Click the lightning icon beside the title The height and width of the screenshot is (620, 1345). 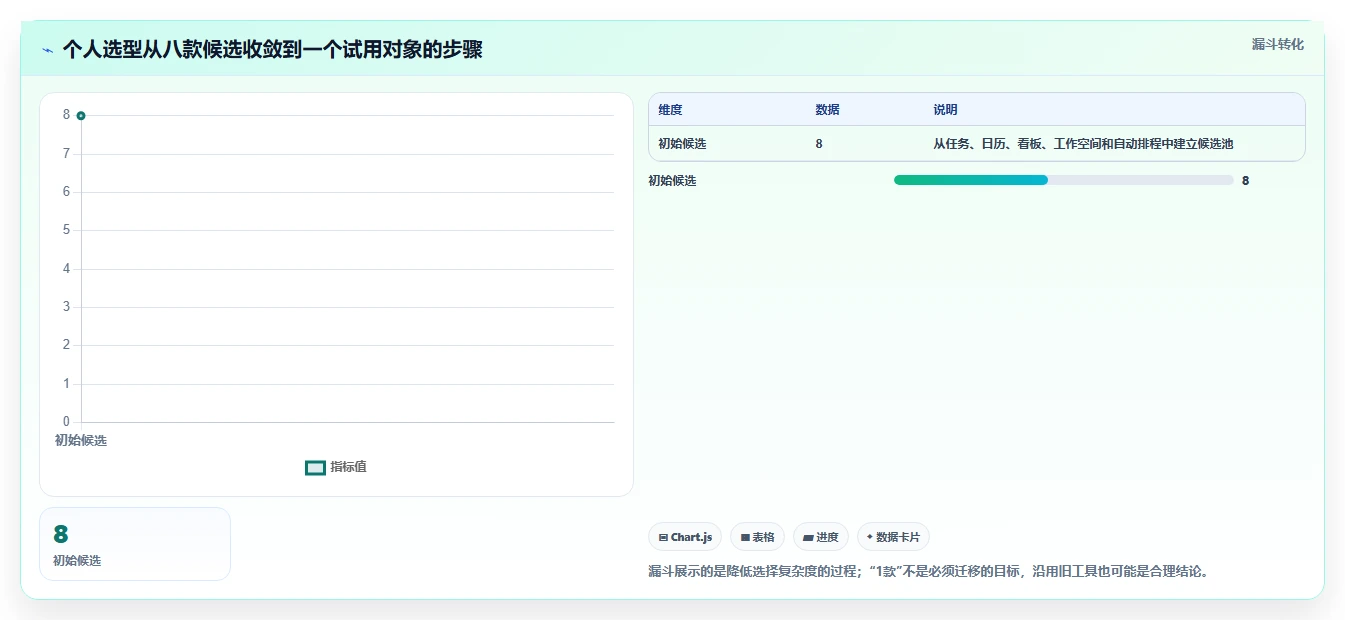47,50
